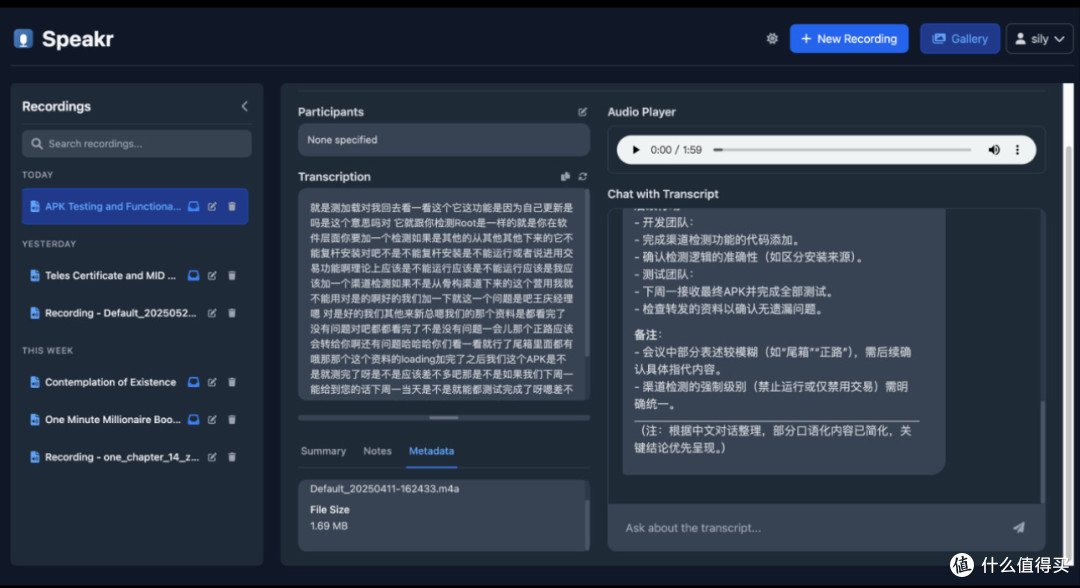Click the Default_20250411-162433.m4a filename

pyautogui.click(x=384, y=489)
